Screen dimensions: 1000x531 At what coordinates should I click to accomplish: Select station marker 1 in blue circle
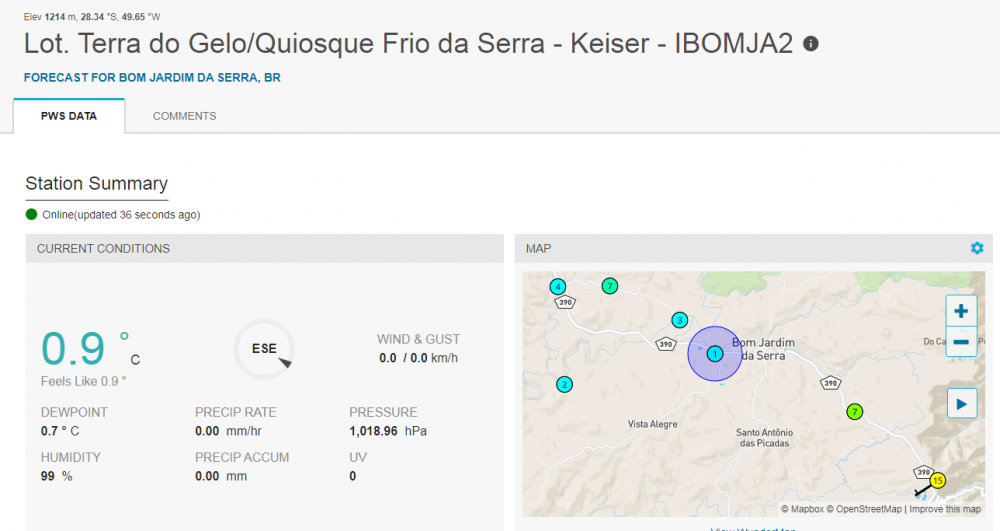coord(715,354)
